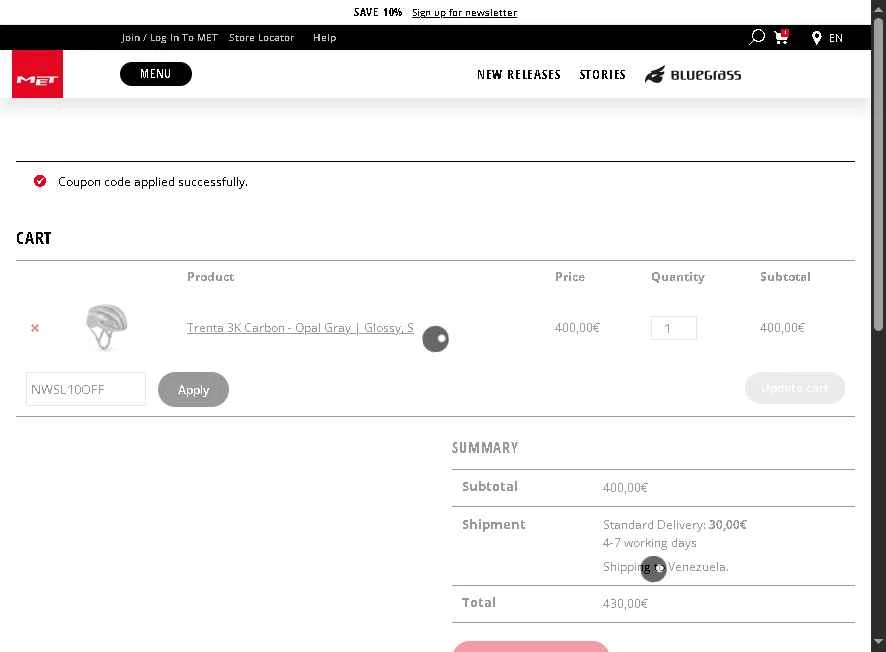Click the Quantity column header
The image size is (886, 652).
pyautogui.click(x=677, y=277)
